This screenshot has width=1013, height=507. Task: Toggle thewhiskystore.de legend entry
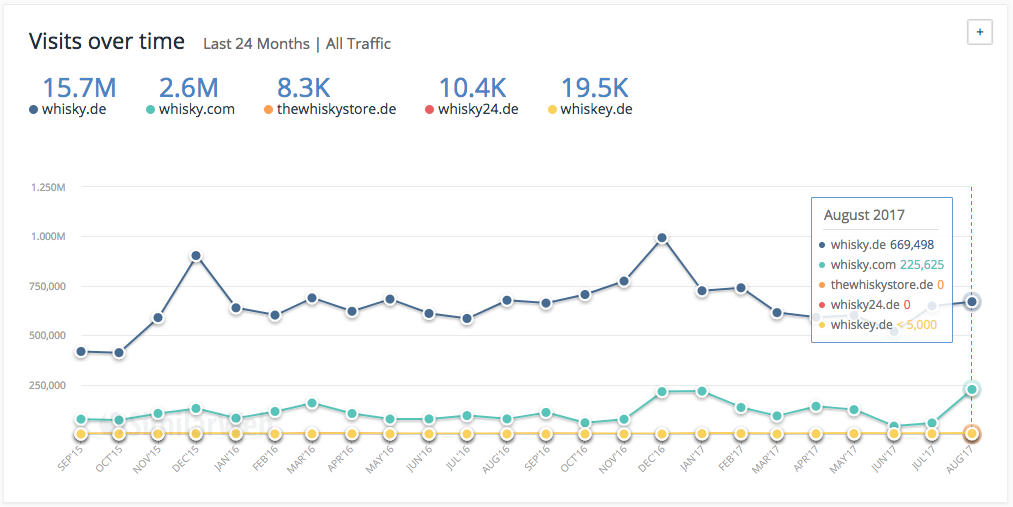coord(330,109)
